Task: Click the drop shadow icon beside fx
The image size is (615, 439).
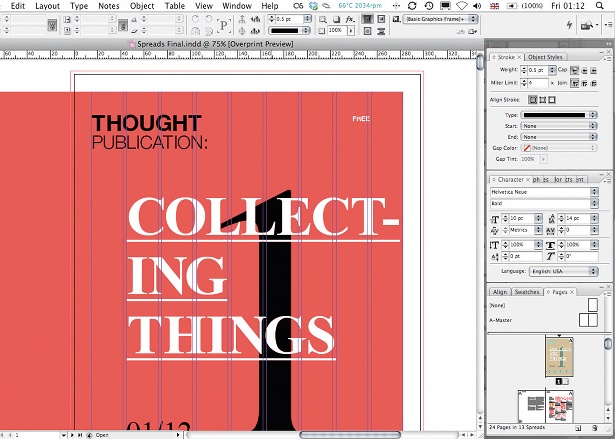Action: pos(337,20)
